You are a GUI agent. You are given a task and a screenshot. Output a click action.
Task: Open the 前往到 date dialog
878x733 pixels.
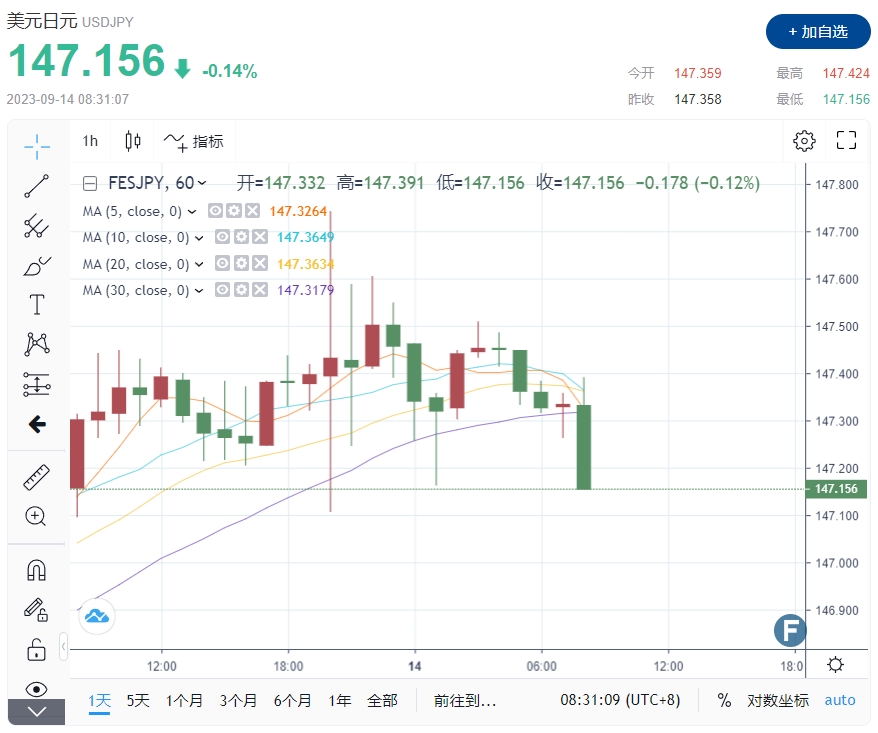pos(465,700)
